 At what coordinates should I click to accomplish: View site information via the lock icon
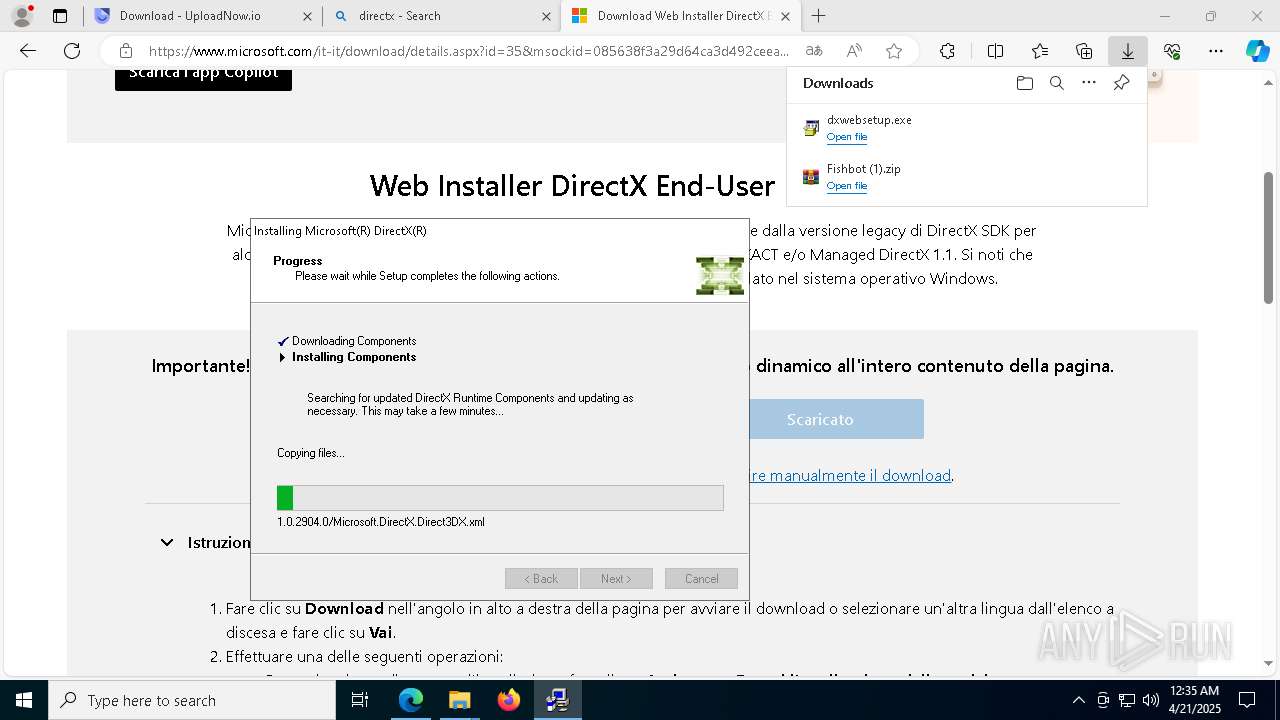tap(126, 51)
